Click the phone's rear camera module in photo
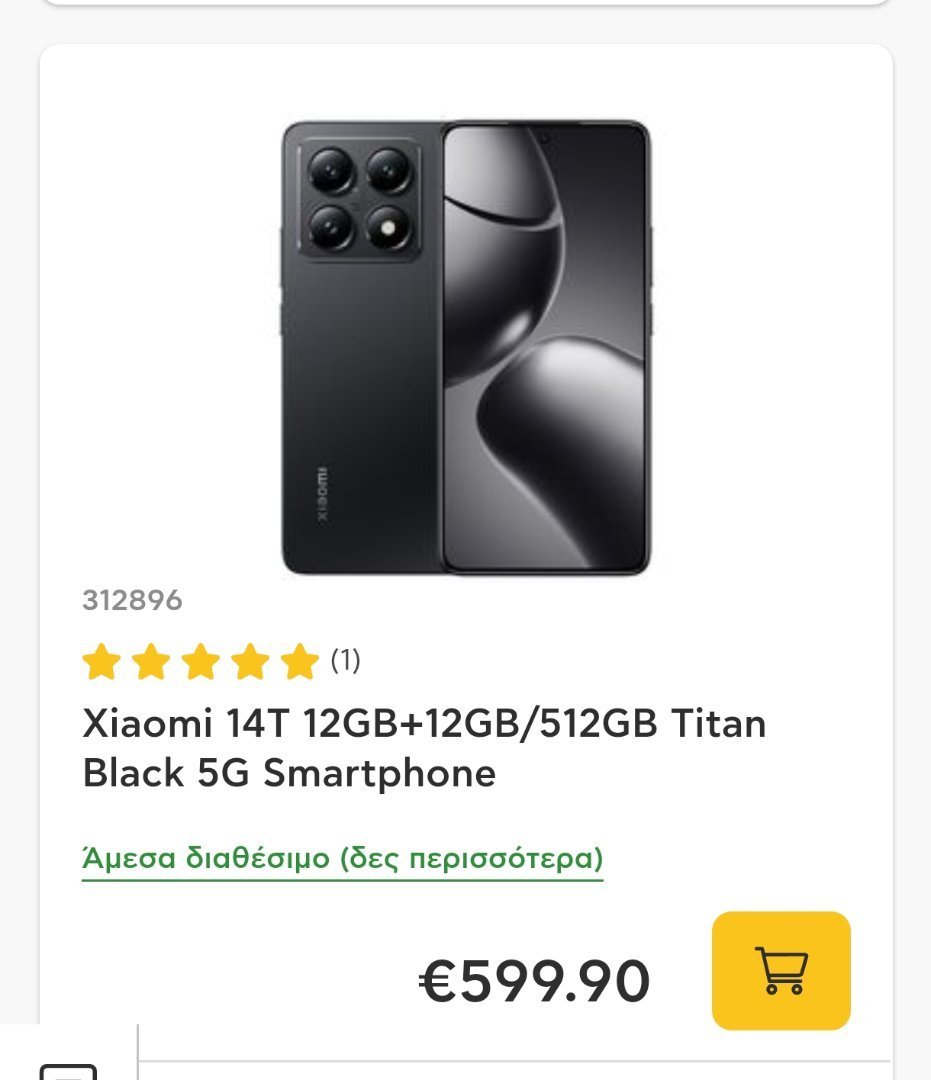The image size is (931, 1080). point(359,199)
